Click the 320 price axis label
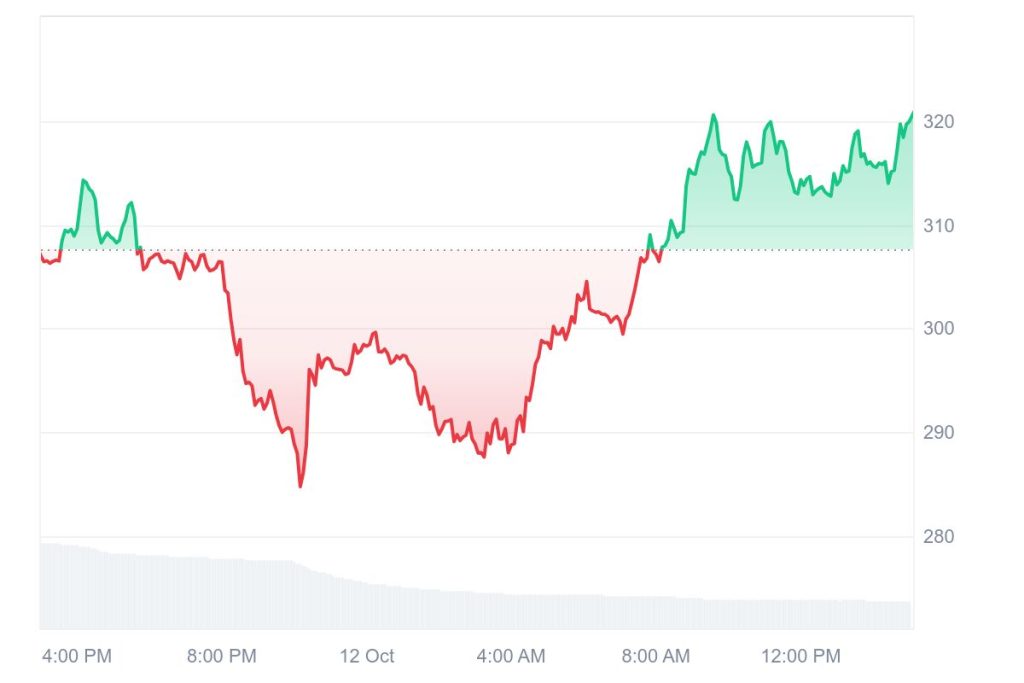The width and height of the screenshot is (1024, 683). [x=938, y=122]
